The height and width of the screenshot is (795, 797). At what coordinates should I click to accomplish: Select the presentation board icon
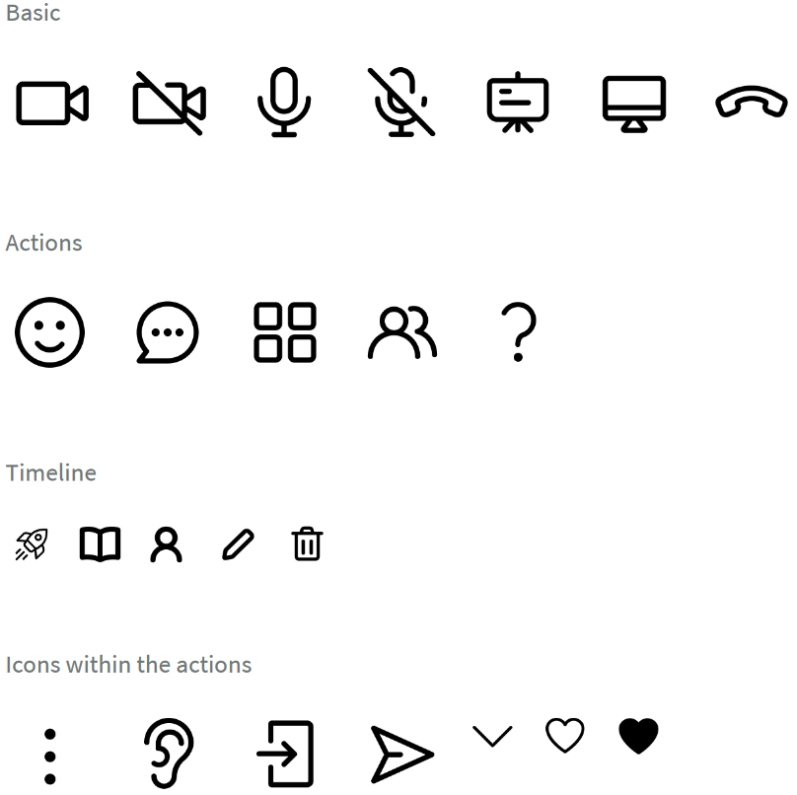click(517, 102)
